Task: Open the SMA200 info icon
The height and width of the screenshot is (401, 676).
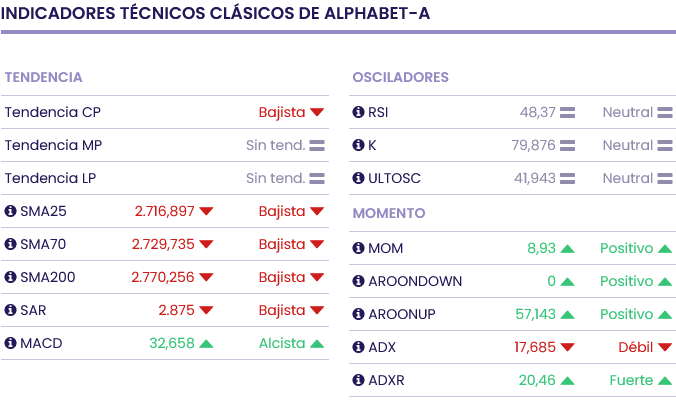Action: 11,277
